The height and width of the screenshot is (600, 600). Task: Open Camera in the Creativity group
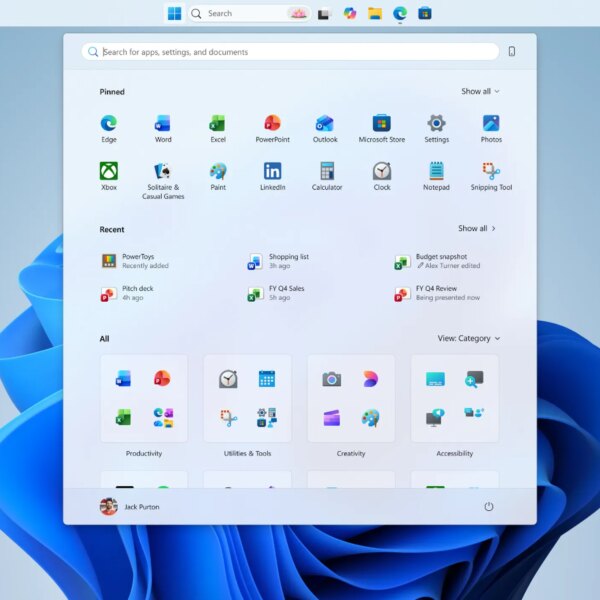tap(331, 379)
